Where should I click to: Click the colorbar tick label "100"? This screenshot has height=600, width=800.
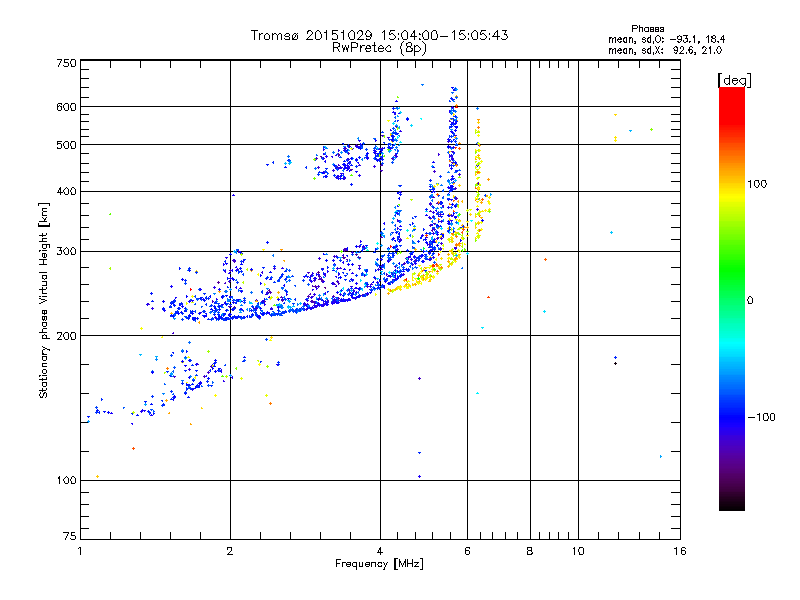pos(757,184)
